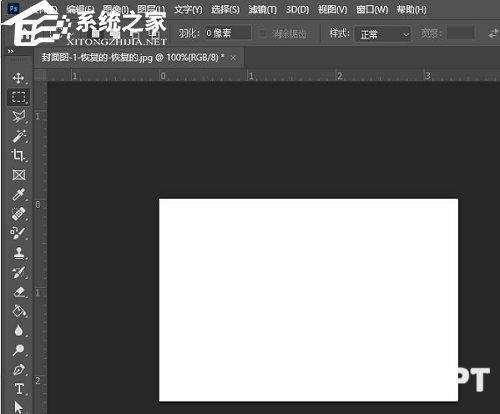Viewport: 500px width, 414px height.
Task: Select the Pen tool
Action: click(x=19, y=370)
